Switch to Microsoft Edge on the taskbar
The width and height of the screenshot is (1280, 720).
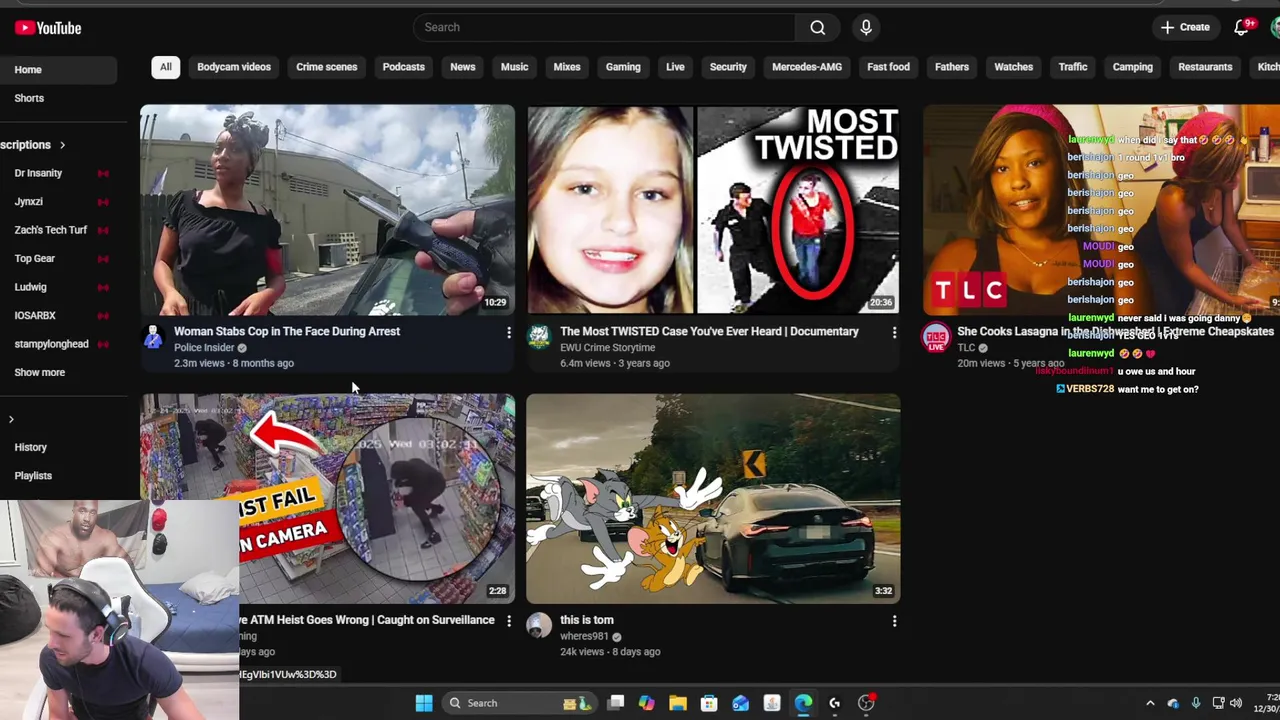click(x=803, y=703)
